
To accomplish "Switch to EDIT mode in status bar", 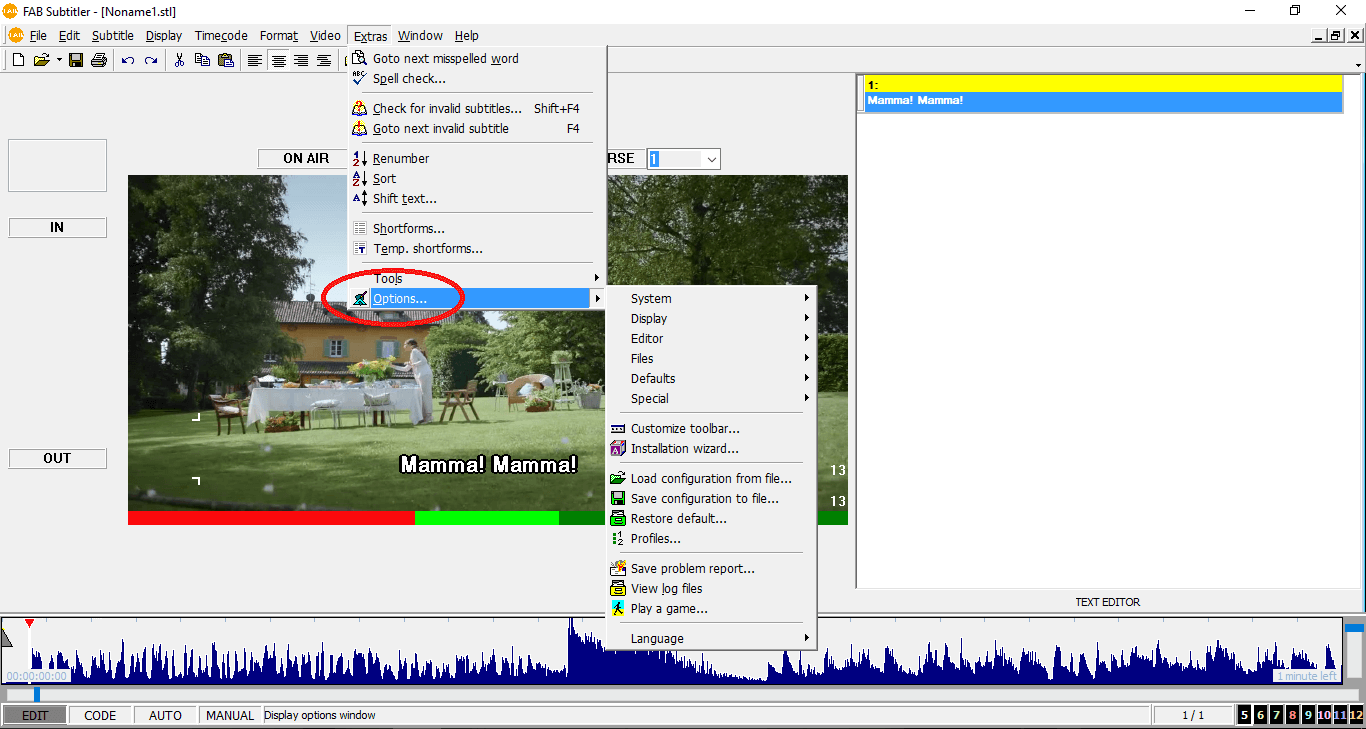I will point(35,715).
